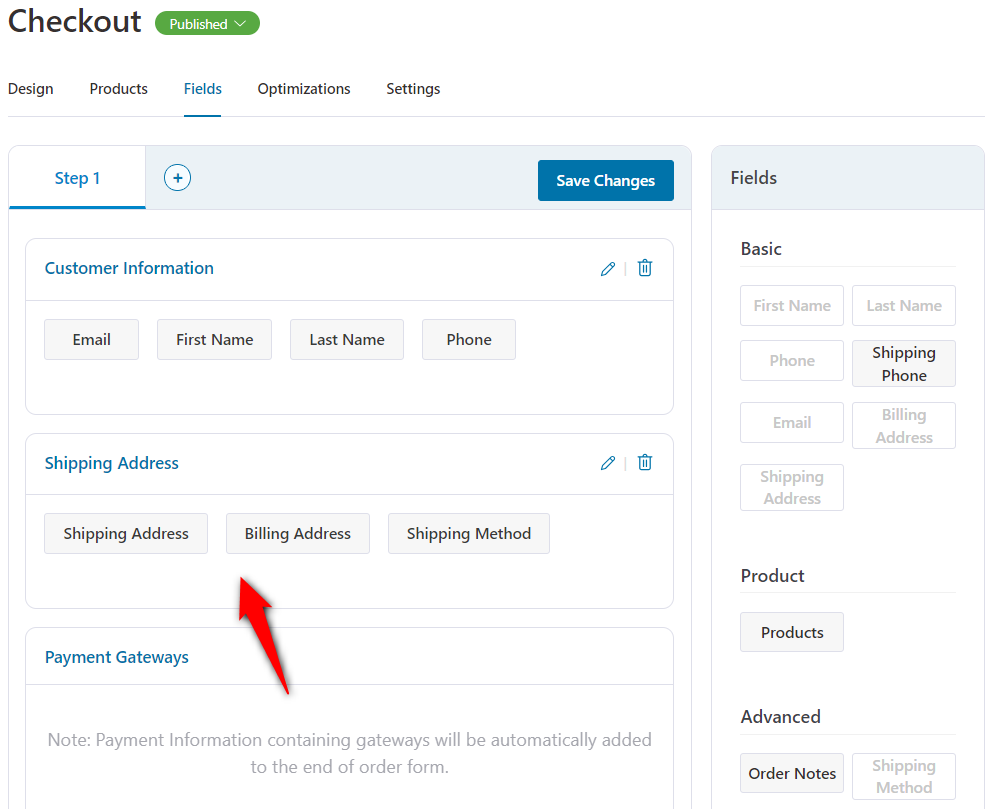This screenshot has width=992, height=809.
Task: Delete the Shipping Address section
Action: tap(645, 462)
